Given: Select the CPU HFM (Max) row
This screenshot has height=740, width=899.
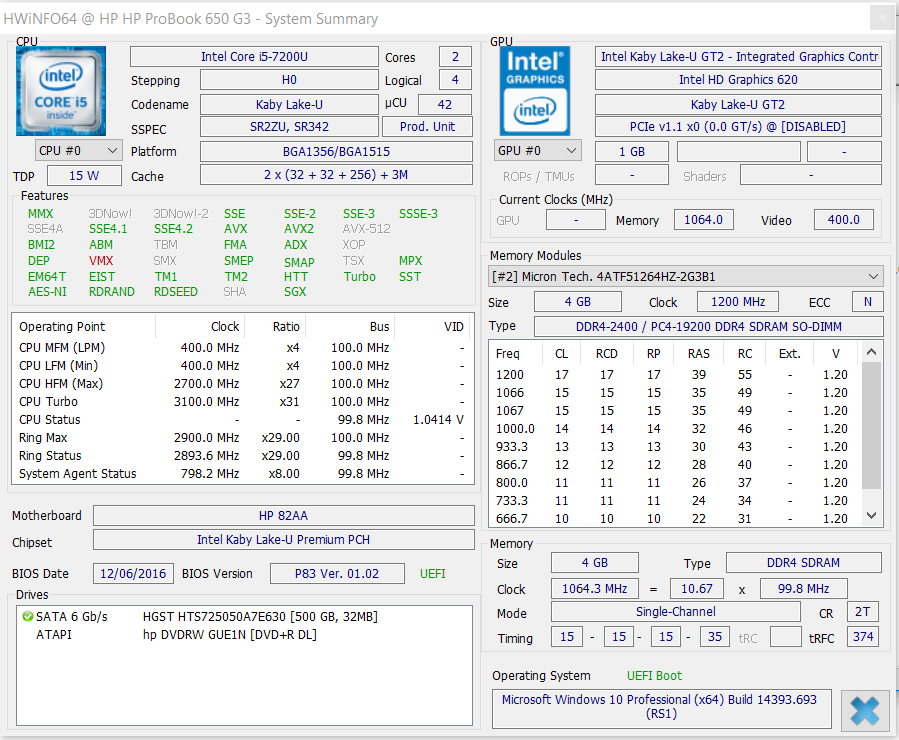Looking at the screenshot, I should coord(243,384).
